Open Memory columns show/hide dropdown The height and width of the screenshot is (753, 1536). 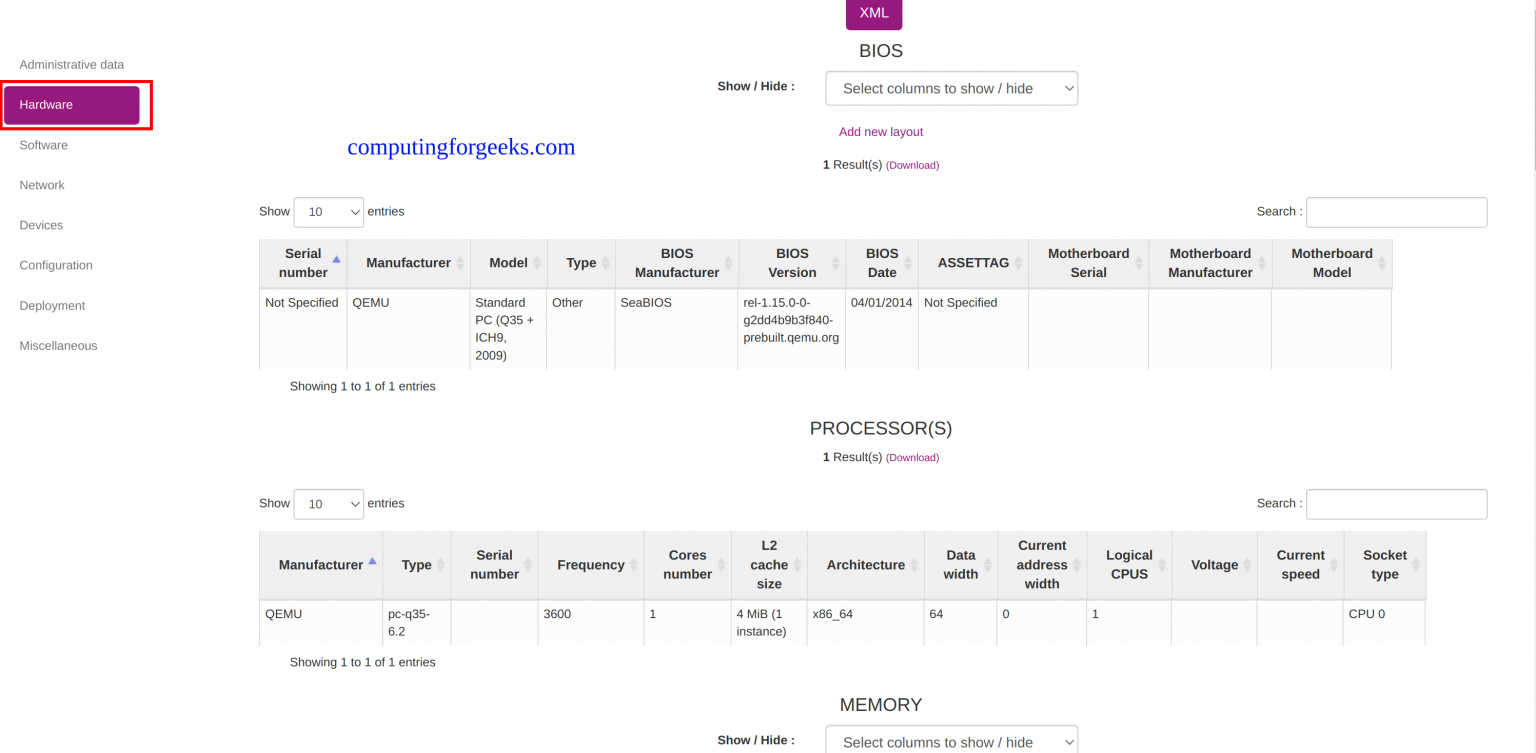pyautogui.click(x=951, y=741)
